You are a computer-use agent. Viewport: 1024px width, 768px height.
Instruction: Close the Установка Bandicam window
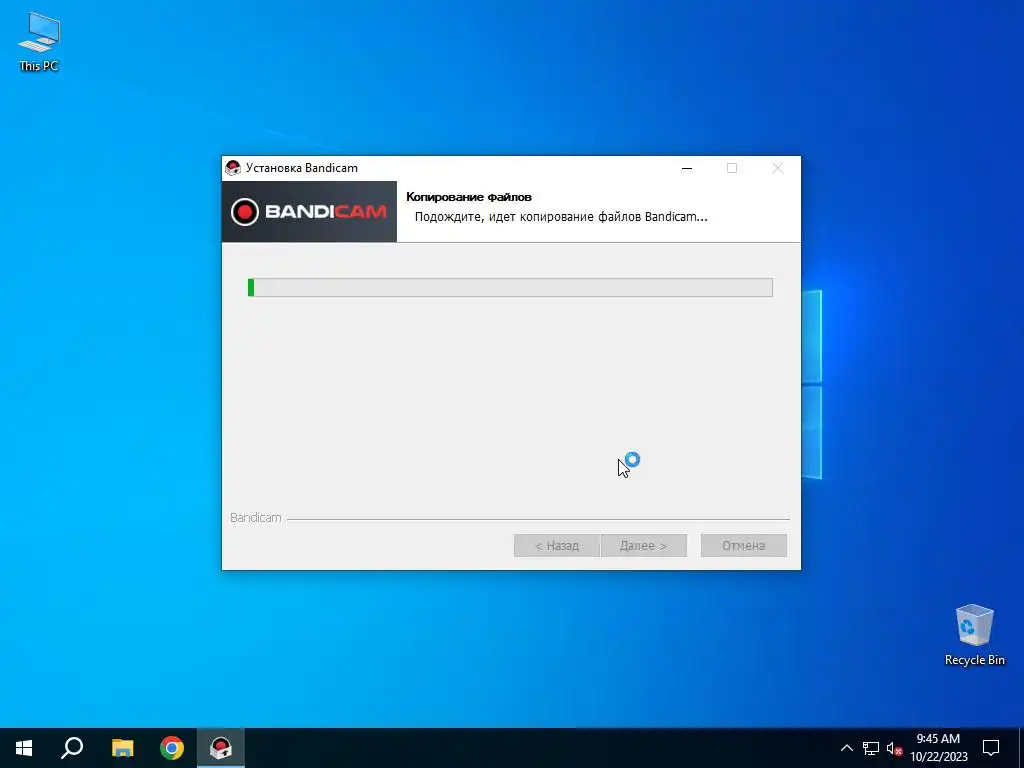coord(777,168)
